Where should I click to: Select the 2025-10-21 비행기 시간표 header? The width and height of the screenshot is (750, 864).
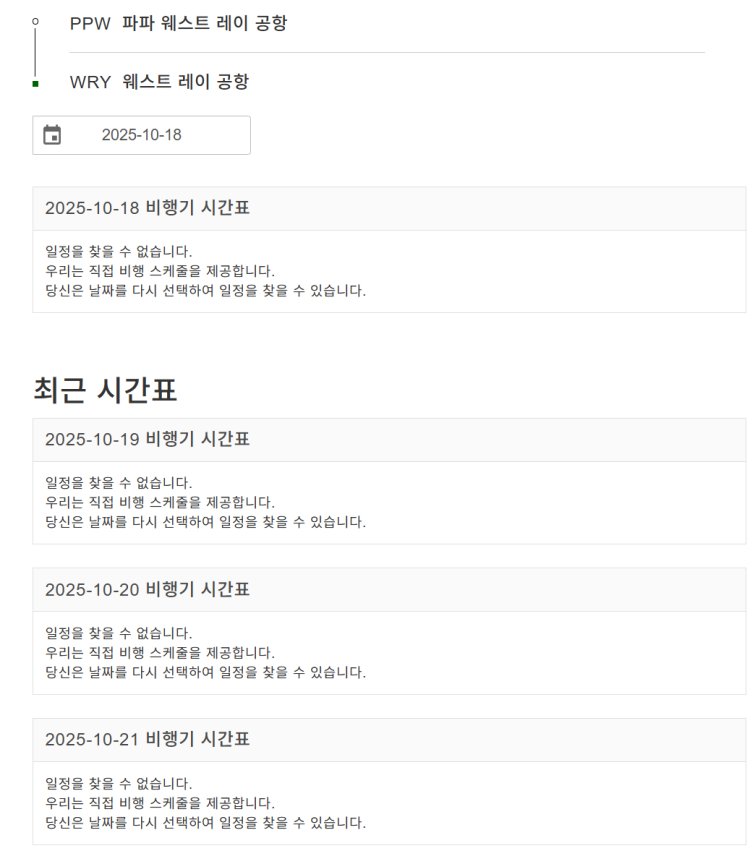click(147, 740)
